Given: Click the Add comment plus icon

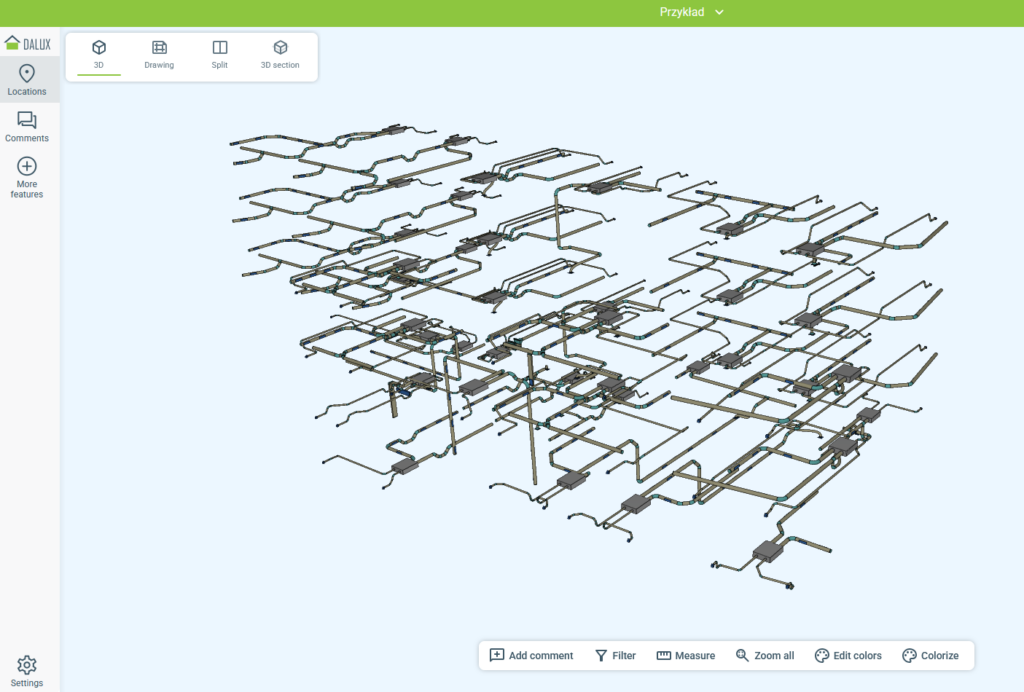Looking at the screenshot, I should coord(497,655).
